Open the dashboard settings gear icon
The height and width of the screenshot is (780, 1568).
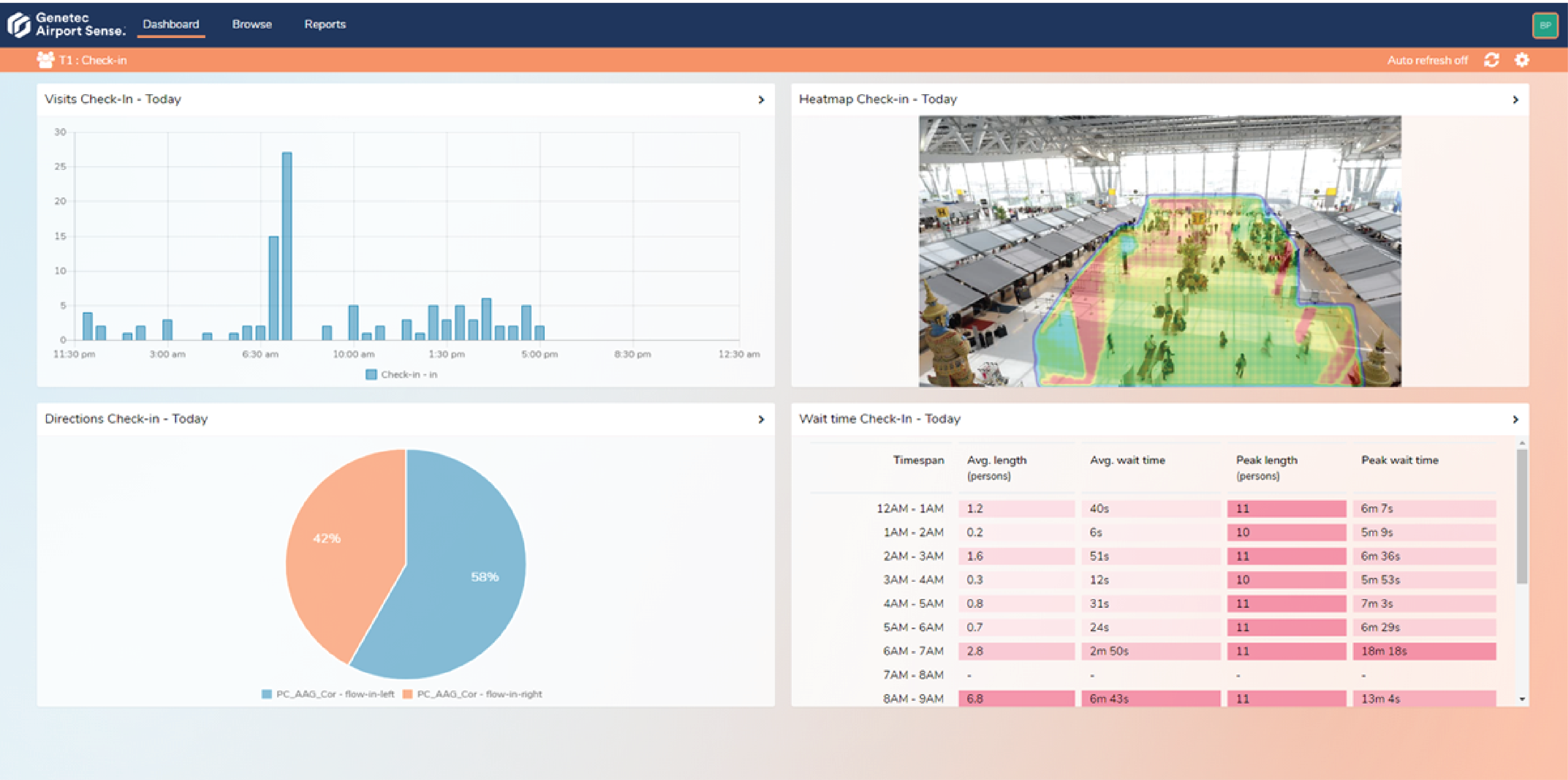click(x=1522, y=61)
